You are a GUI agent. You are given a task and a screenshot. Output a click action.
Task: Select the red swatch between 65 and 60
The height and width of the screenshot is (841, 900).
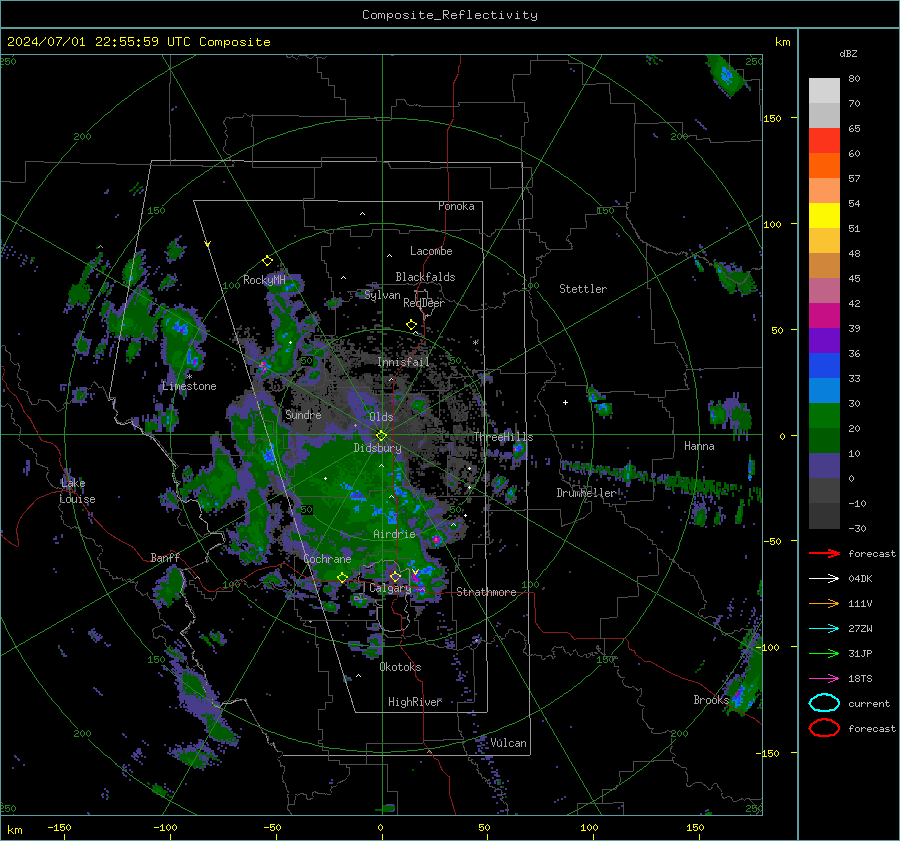pyautogui.click(x=824, y=141)
